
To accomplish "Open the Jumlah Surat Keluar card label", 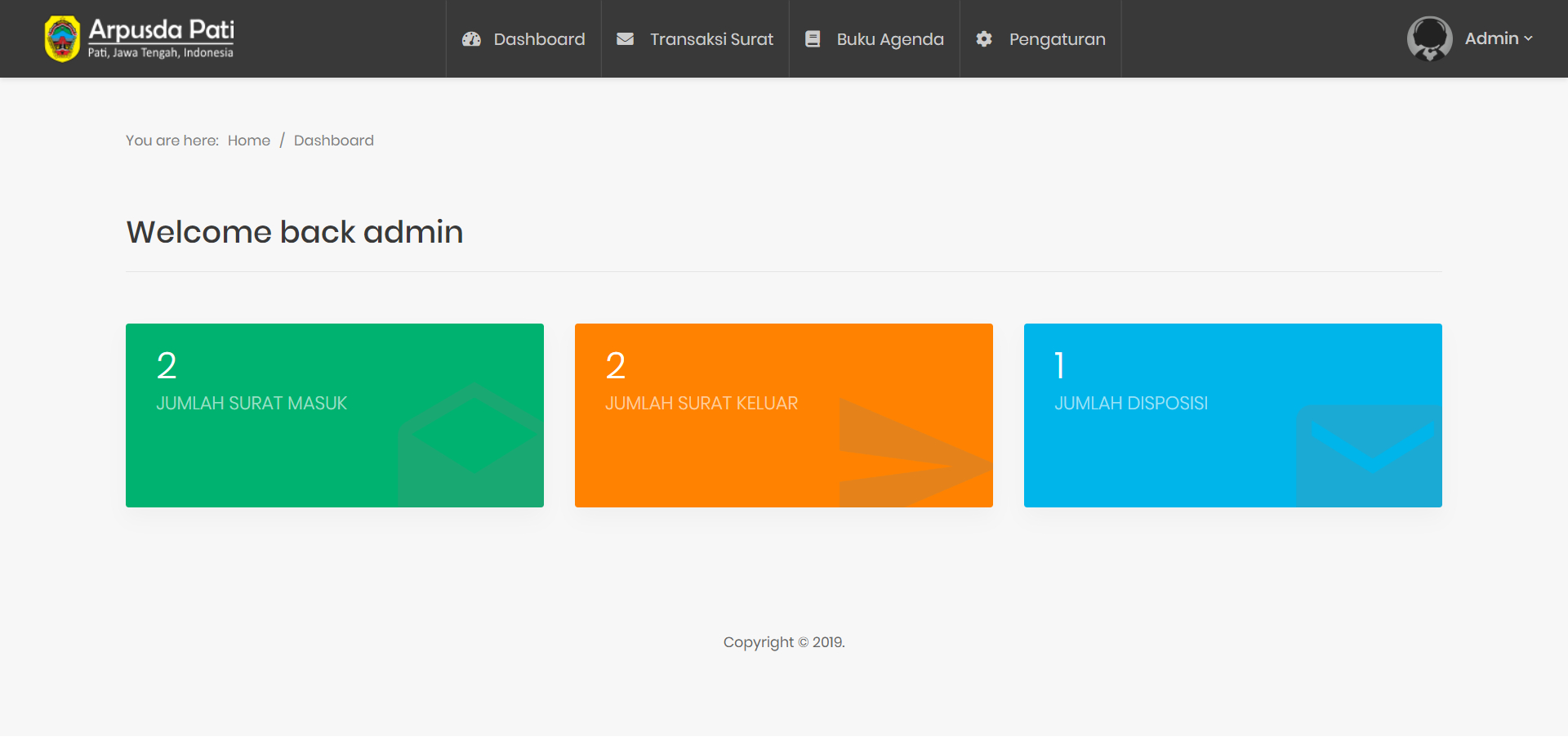I will tap(702, 404).
